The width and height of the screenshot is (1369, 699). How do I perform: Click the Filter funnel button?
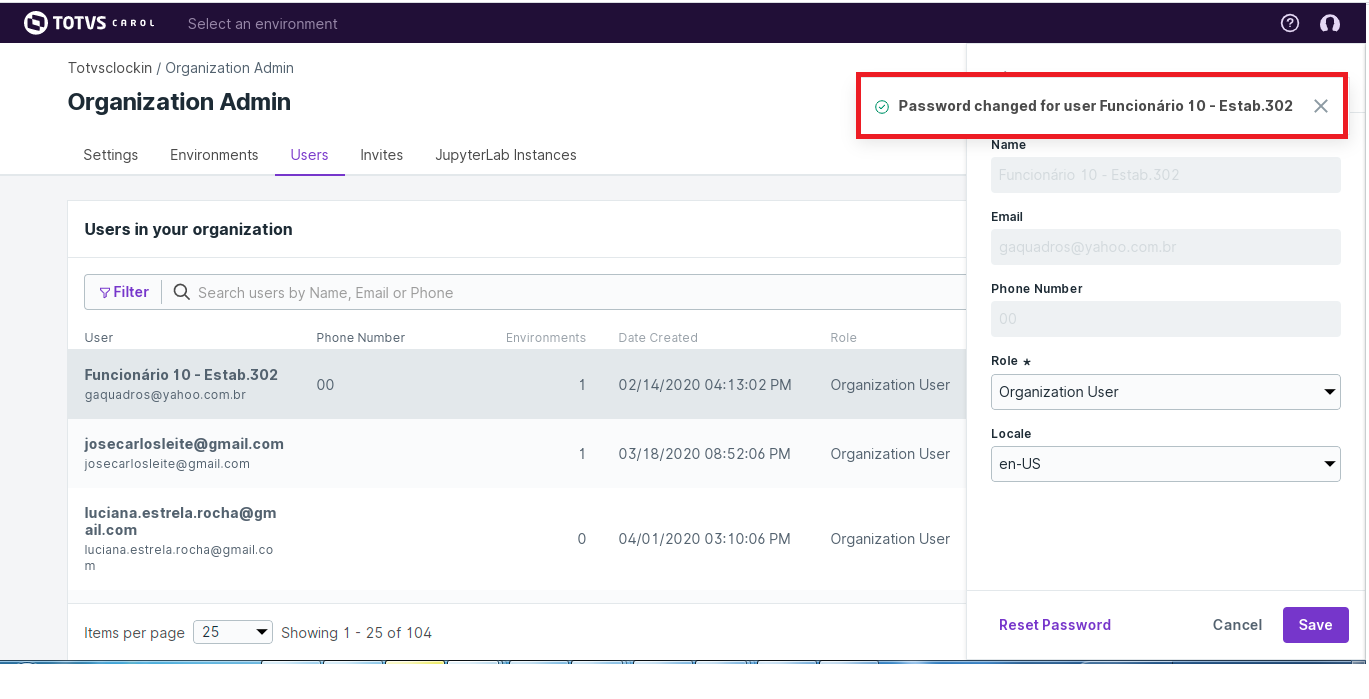[124, 292]
